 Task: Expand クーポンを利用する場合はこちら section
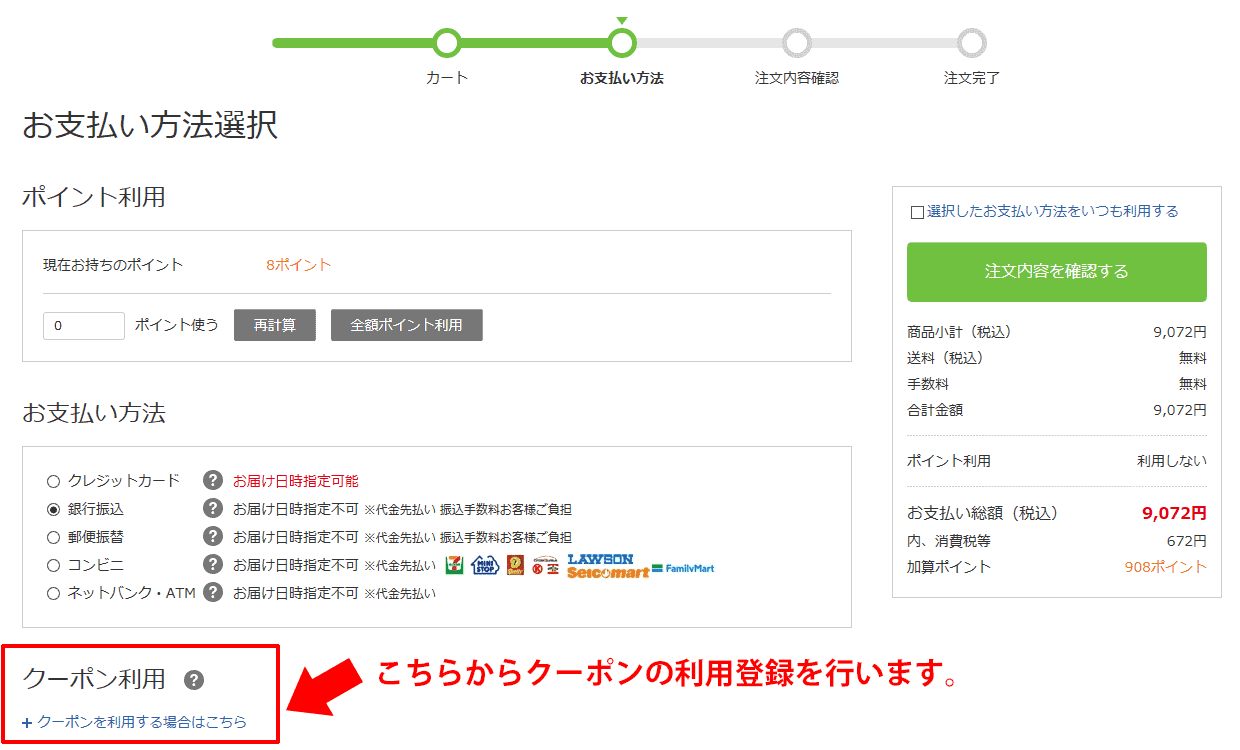(134, 722)
